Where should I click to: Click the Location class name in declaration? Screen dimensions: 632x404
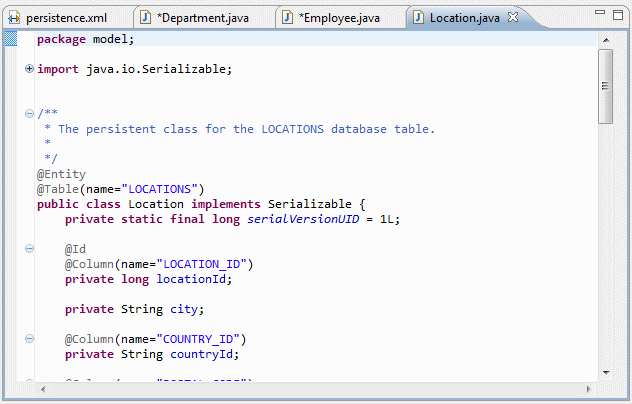(x=156, y=204)
